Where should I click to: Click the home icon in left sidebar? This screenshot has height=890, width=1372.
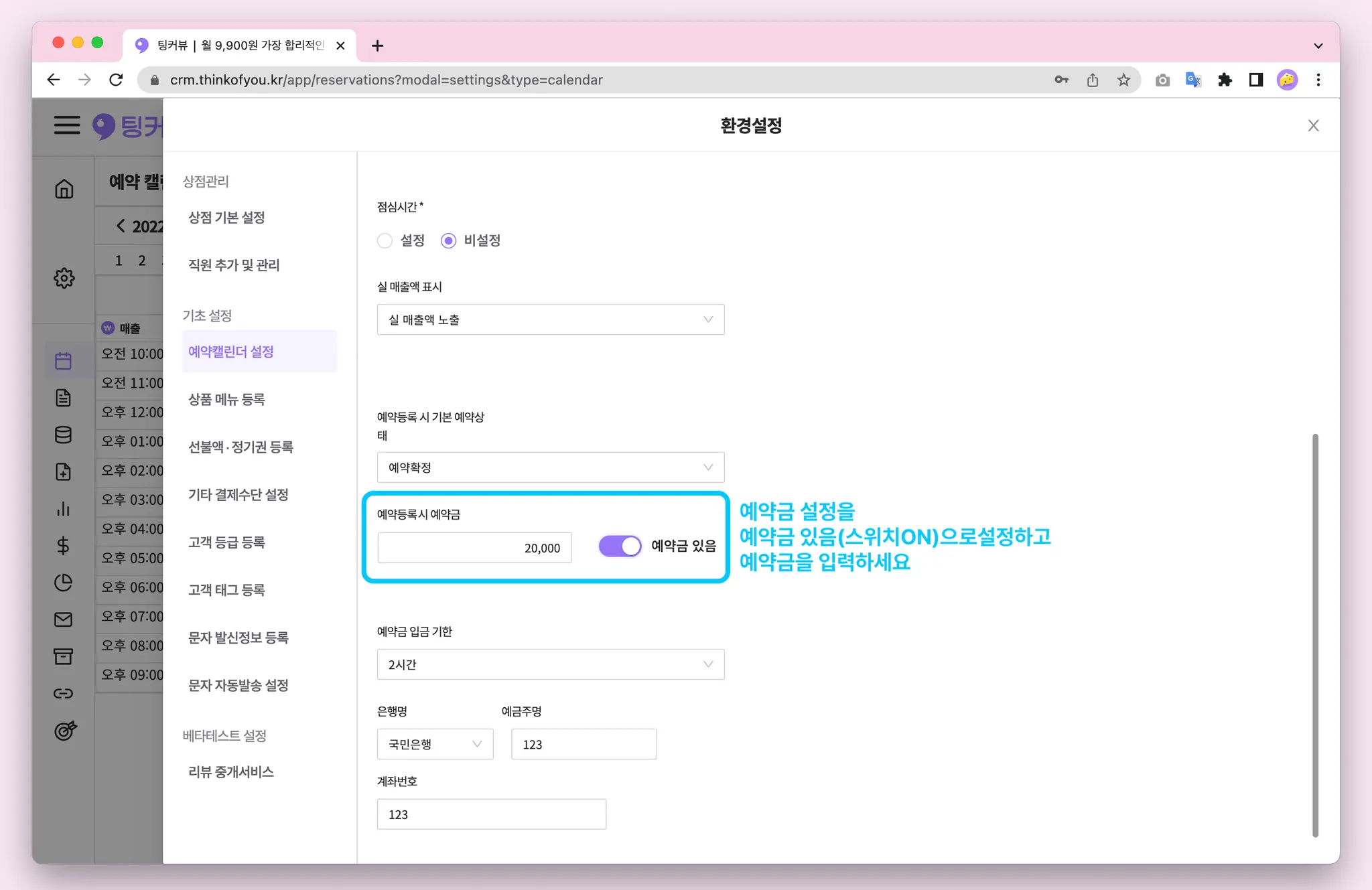click(64, 189)
